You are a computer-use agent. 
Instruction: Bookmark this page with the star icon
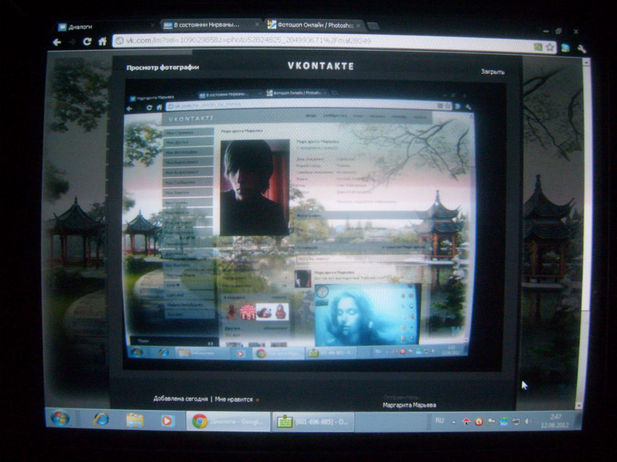[550, 48]
